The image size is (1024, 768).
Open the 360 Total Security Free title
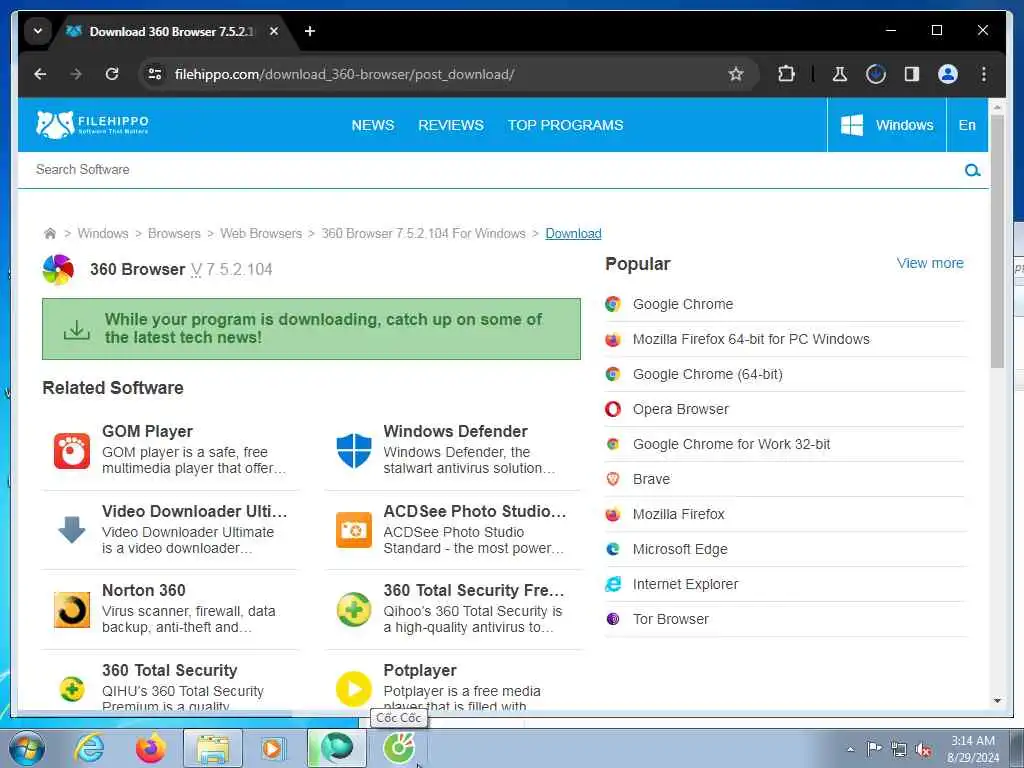[473, 590]
